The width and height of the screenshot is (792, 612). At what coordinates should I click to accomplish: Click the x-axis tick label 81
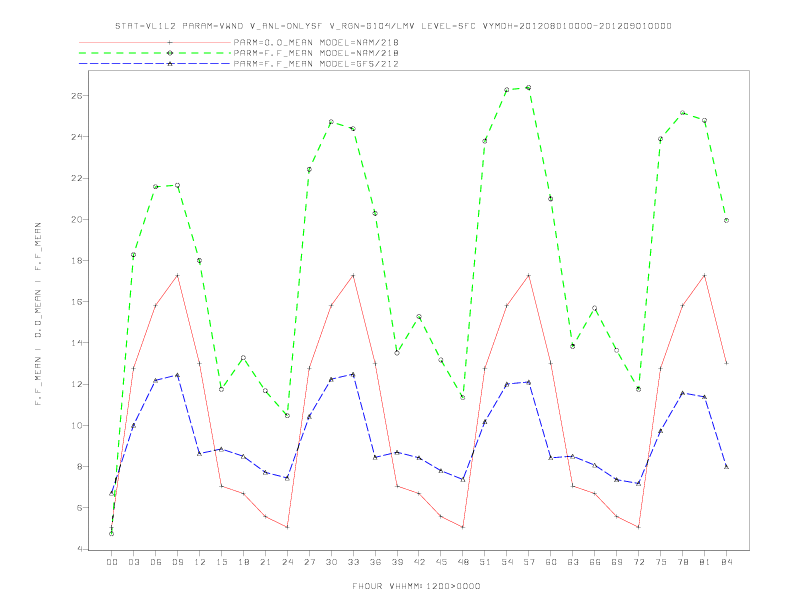pos(705,562)
